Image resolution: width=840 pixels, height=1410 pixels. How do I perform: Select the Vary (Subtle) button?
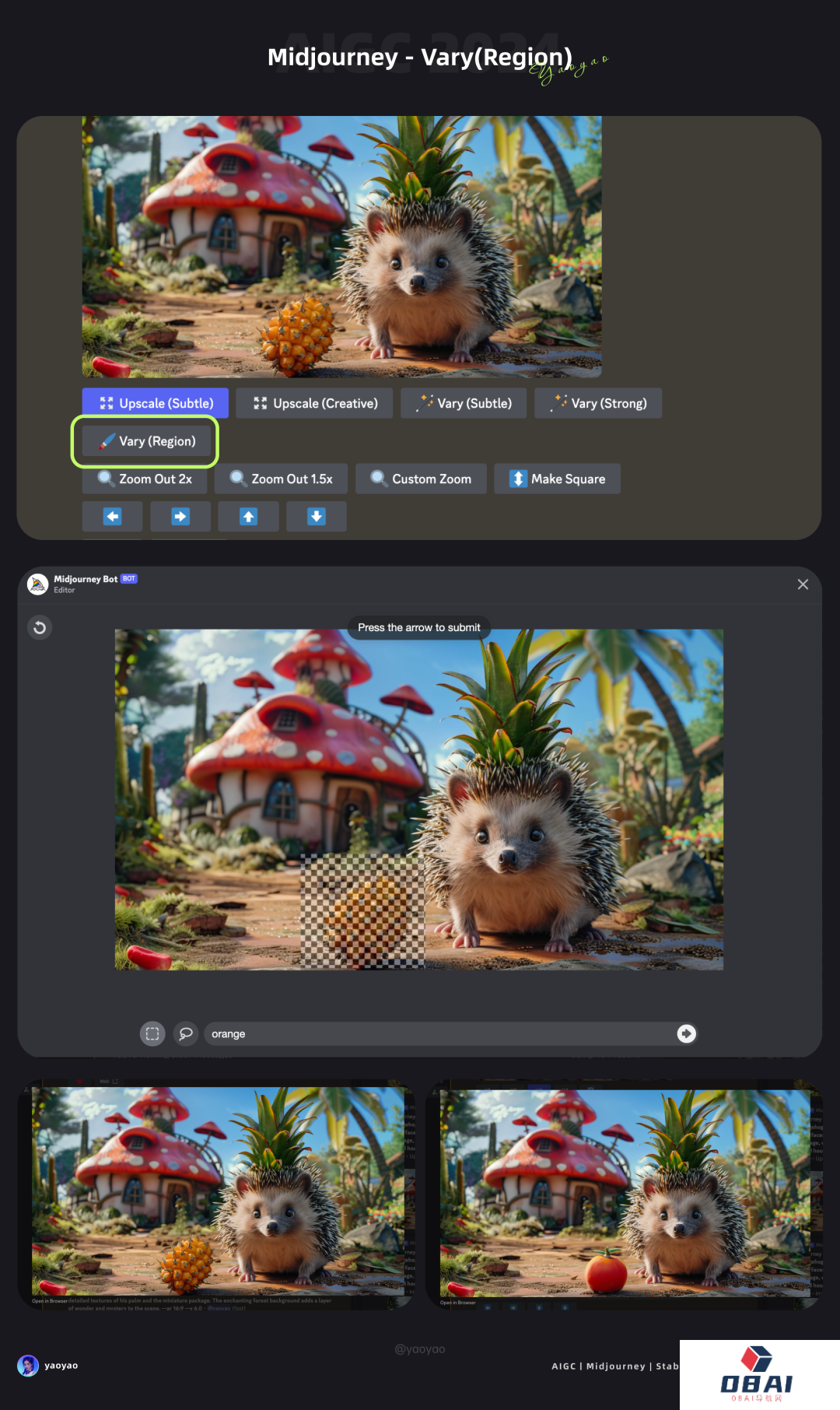coord(464,403)
